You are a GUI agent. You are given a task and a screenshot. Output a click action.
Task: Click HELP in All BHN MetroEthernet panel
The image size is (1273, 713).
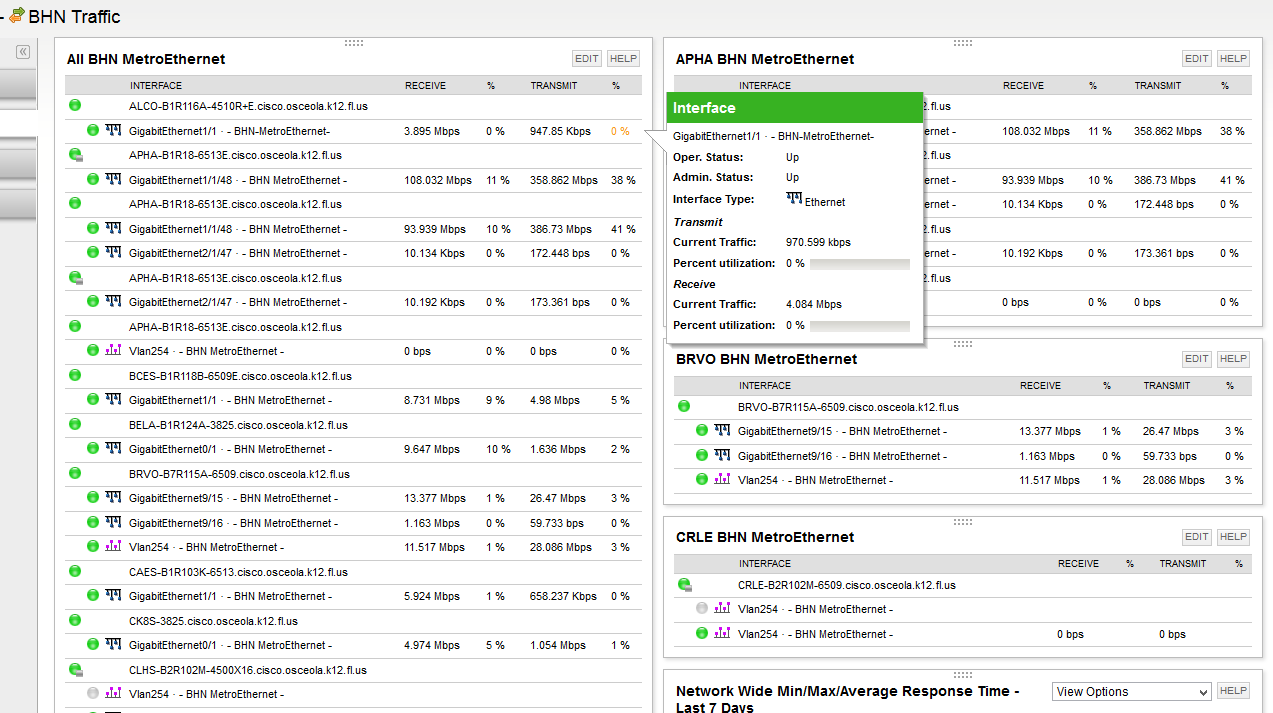click(x=623, y=59)
